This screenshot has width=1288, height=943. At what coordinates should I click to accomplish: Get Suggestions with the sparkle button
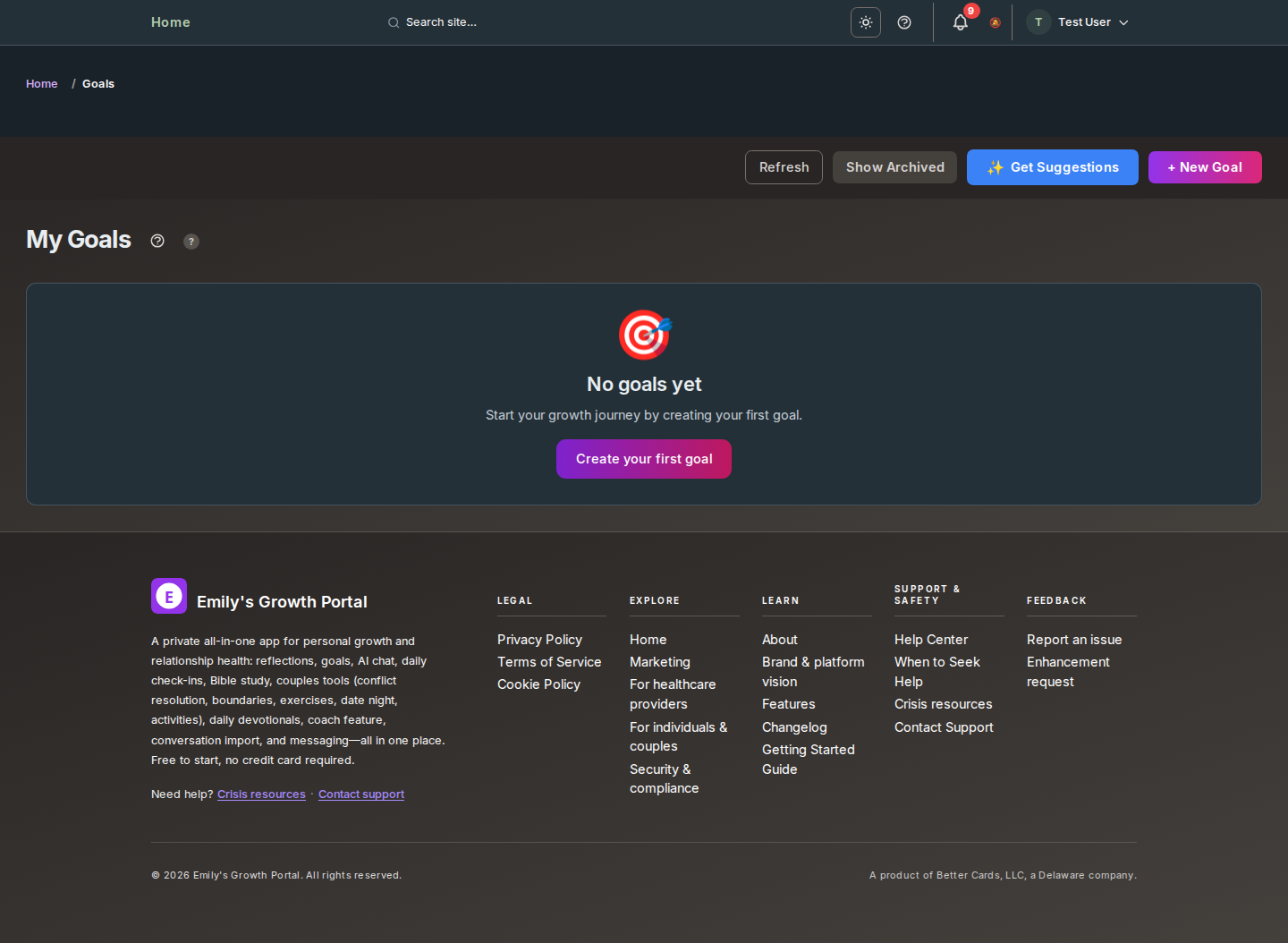pos(1052,167)
